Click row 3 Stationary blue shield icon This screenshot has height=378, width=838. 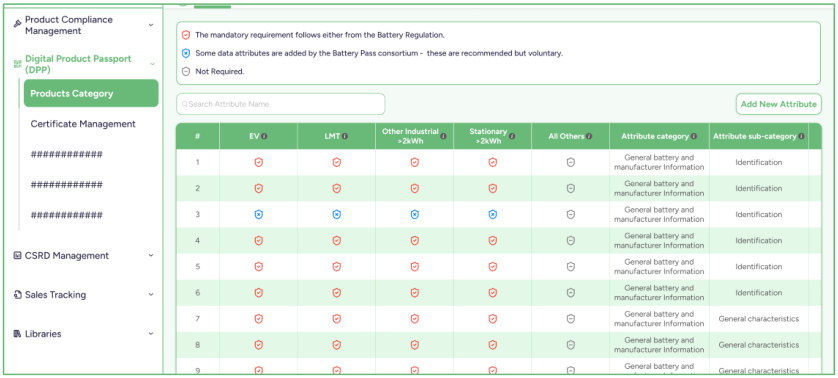pos(493,214)
